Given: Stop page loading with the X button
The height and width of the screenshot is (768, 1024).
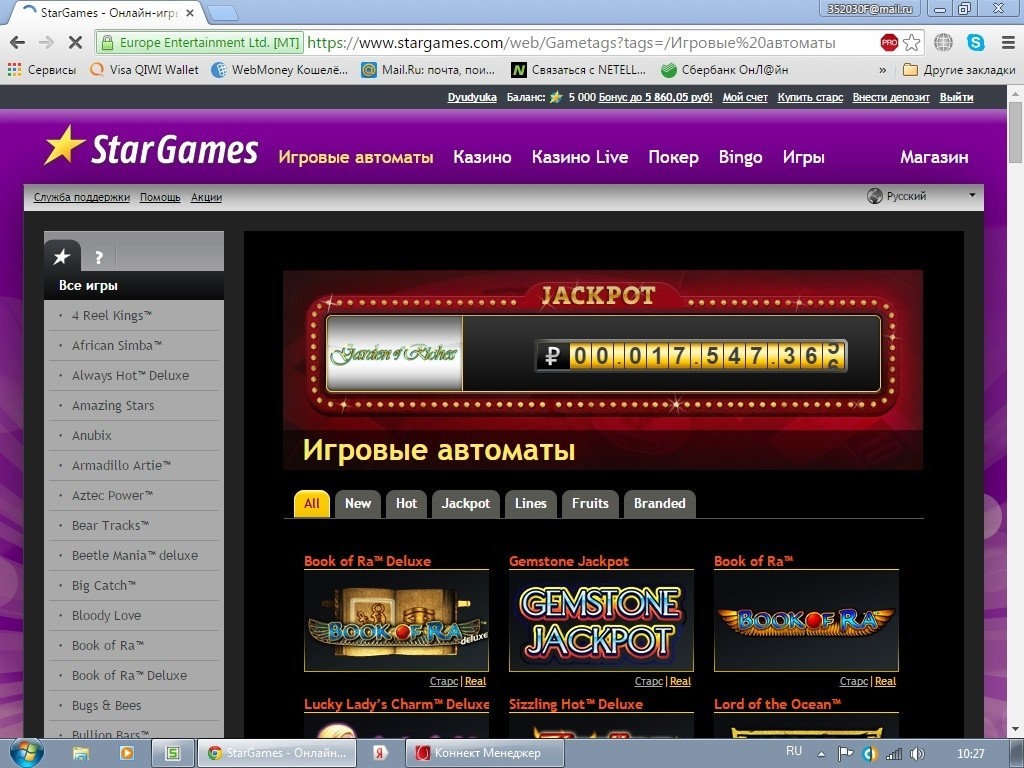Looking at the screenshot, I should point(75,43).
